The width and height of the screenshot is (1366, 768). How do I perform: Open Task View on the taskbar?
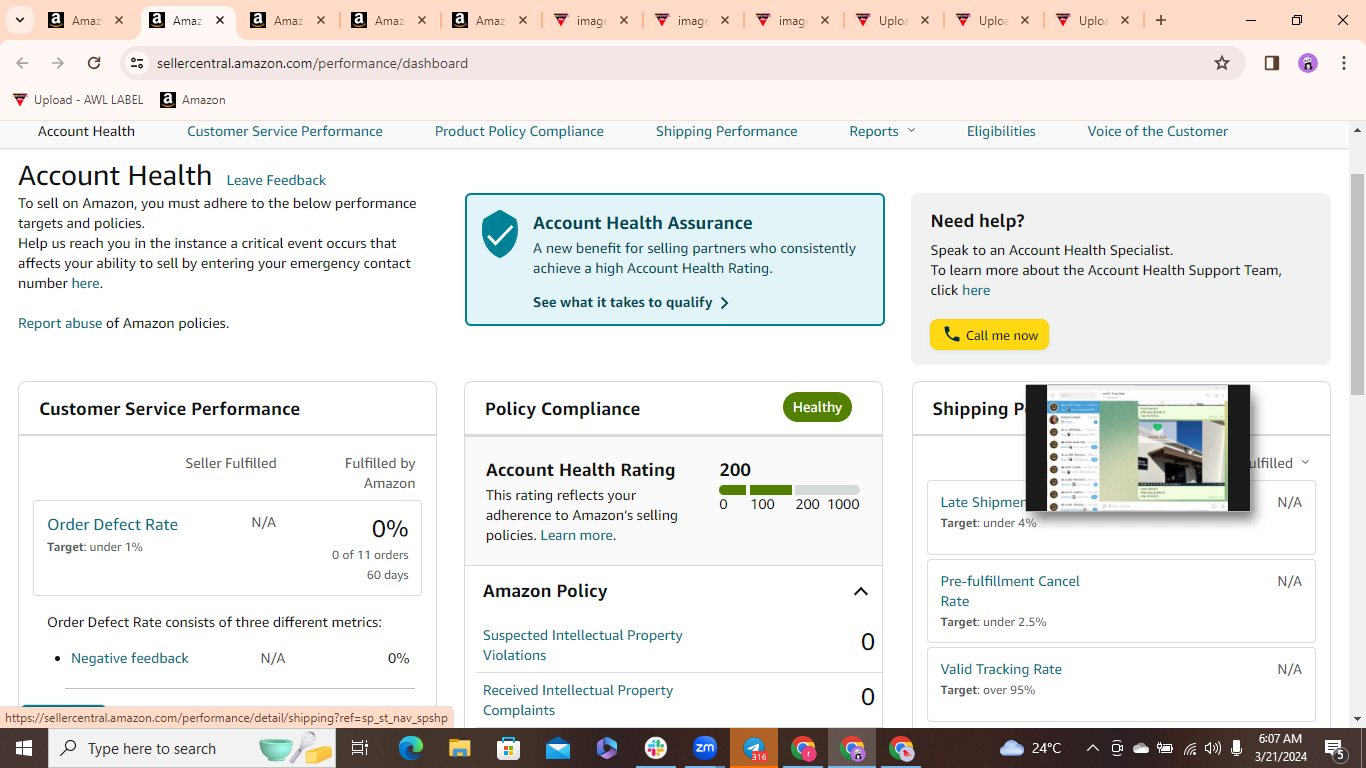point(360,748)
